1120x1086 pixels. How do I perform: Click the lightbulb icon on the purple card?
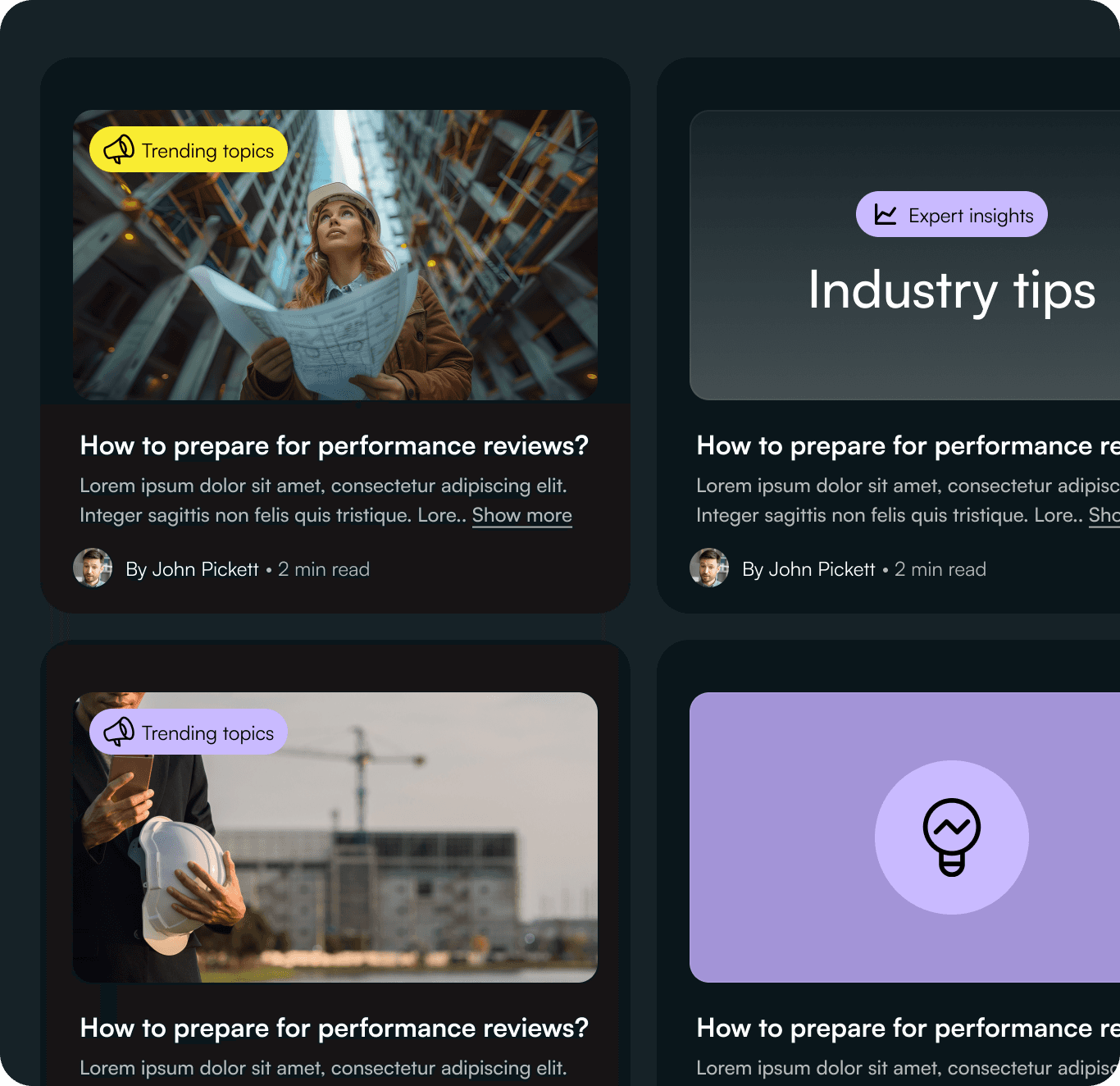[x=952, y=837]
